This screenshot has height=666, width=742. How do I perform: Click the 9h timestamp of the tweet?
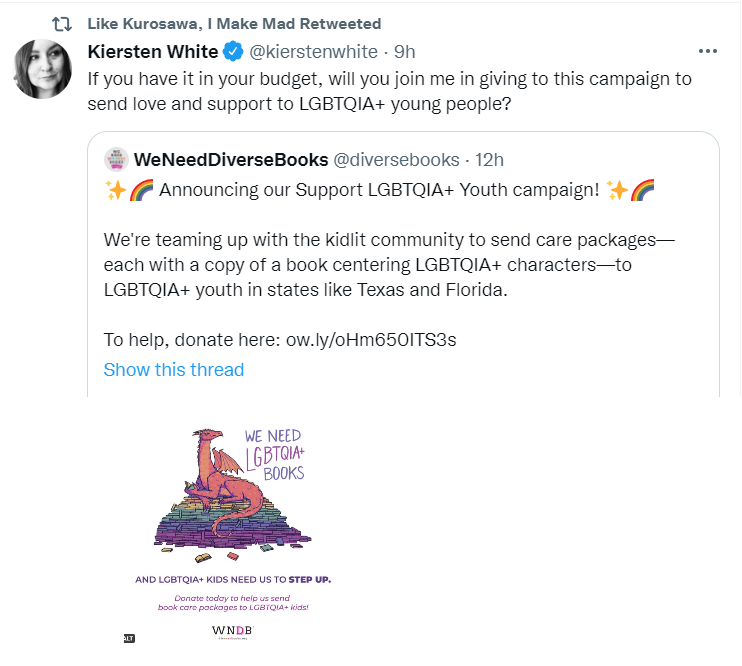(x=405, y=52)
